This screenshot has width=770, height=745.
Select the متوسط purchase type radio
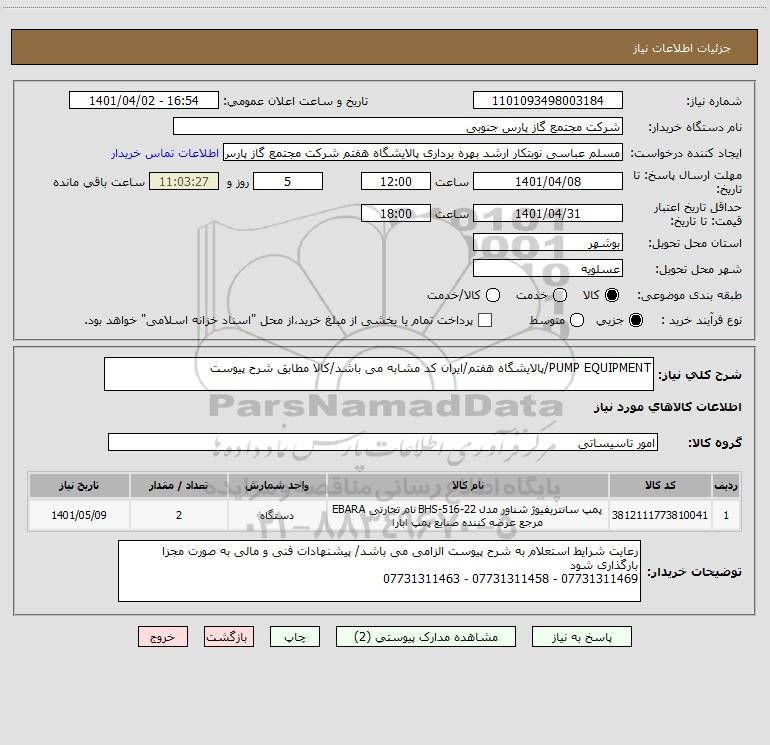point(577,320)
